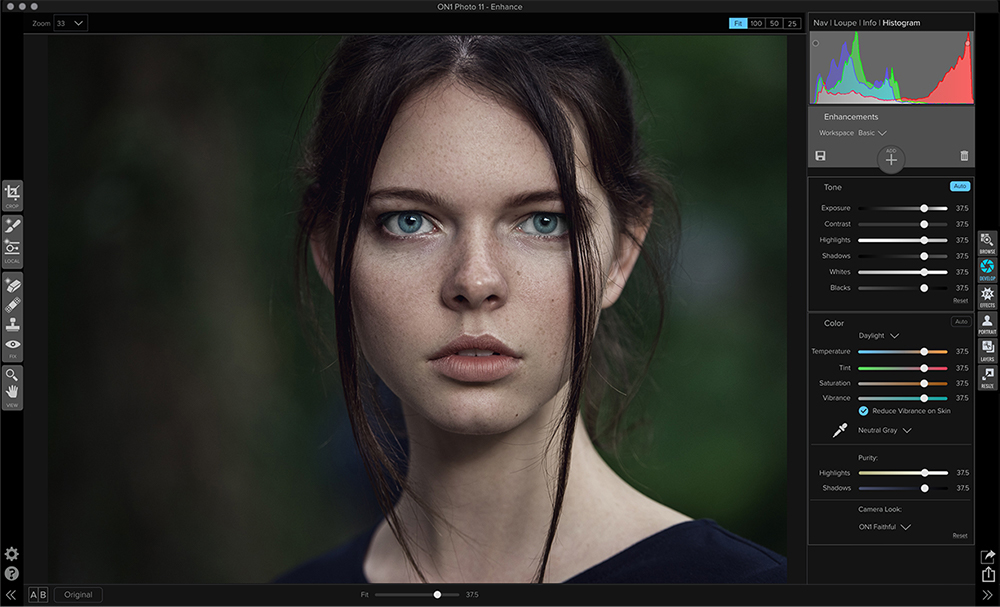Toggle the Original preview view
This screenshot has width=1000, height=607.
tap(78, 595)
